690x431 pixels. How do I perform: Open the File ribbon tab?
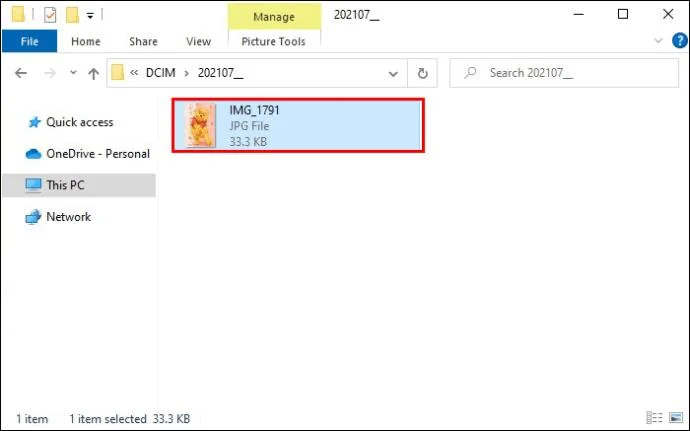[29, 41]
